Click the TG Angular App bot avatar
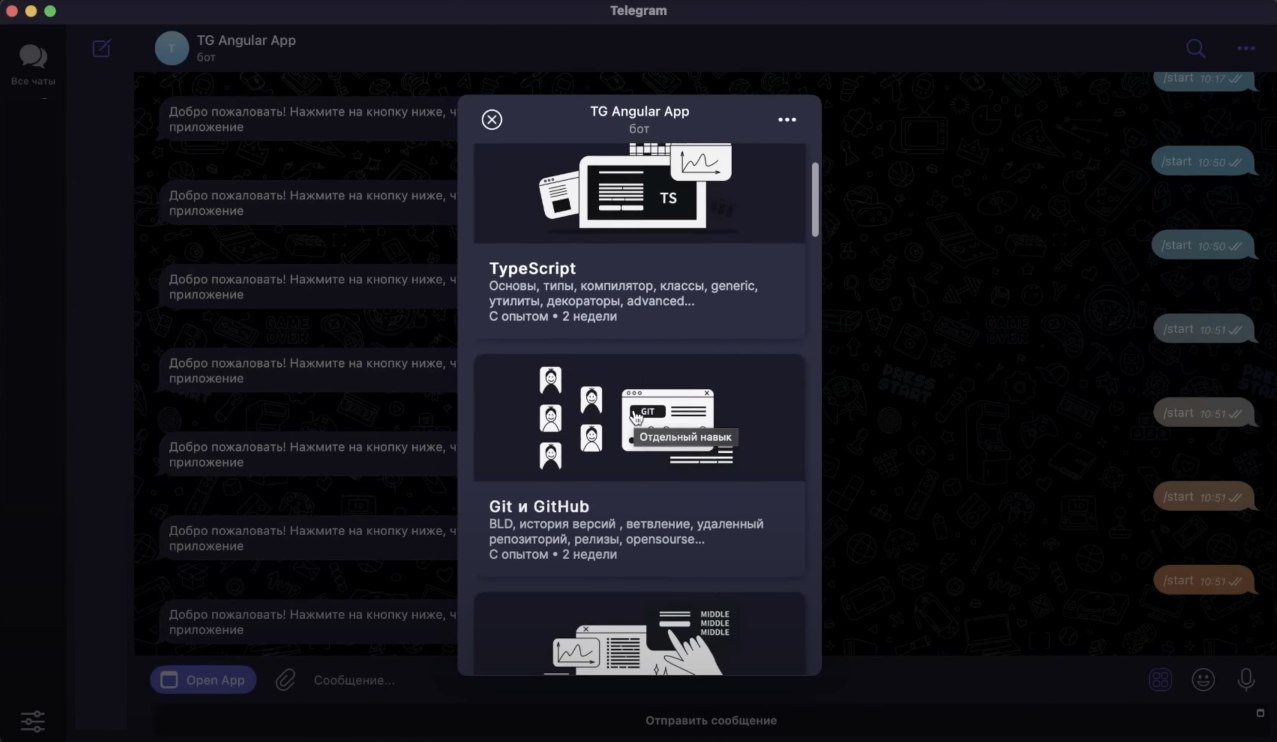The width and height of the screenshot is (1277, 742). [x=172, y=48]
